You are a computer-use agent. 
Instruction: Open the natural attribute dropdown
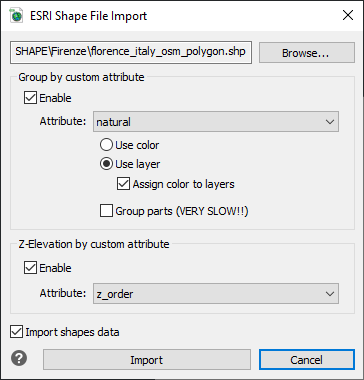216,122
